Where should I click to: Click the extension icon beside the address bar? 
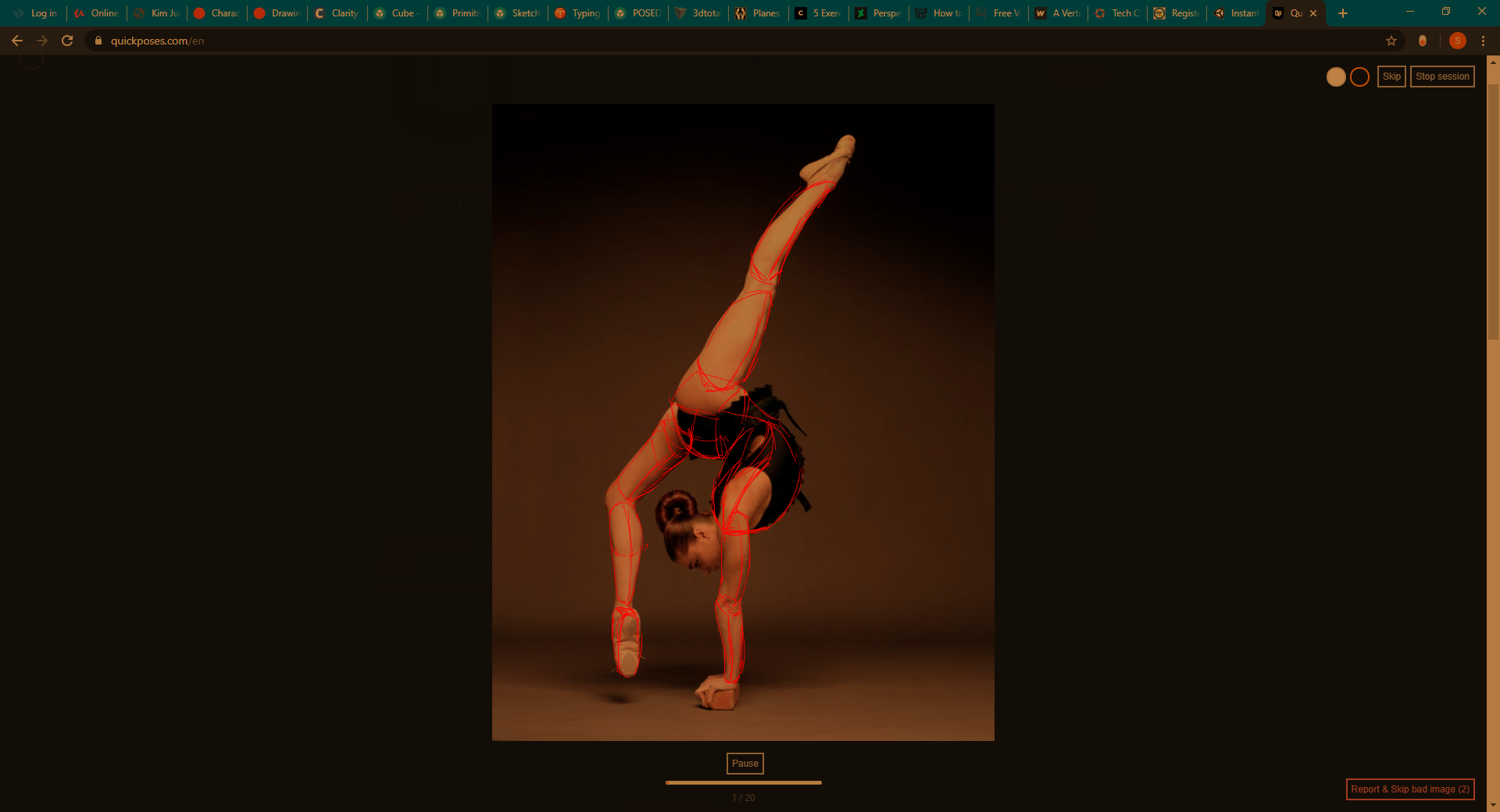(x=1423, y=41)
